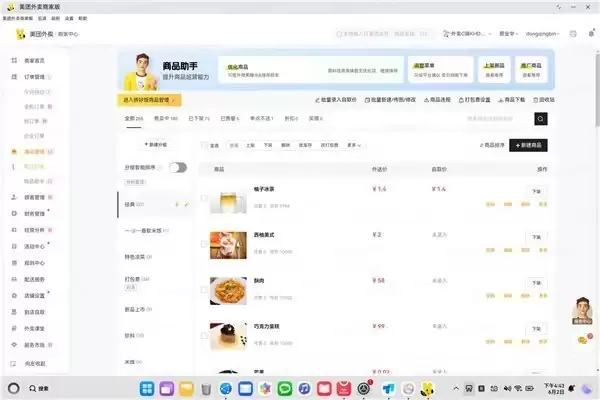Open the notification bell in the header
This screenshot has width=600, height=400.
(591, 34)
